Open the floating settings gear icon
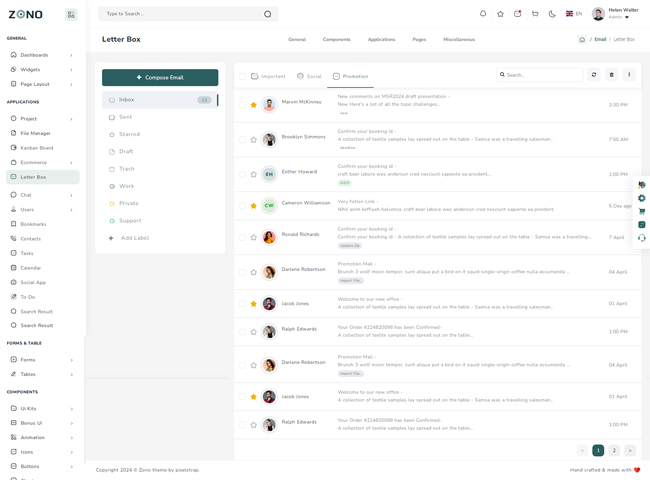Screen dimensions: 650x480 click(x=642, y=198)
